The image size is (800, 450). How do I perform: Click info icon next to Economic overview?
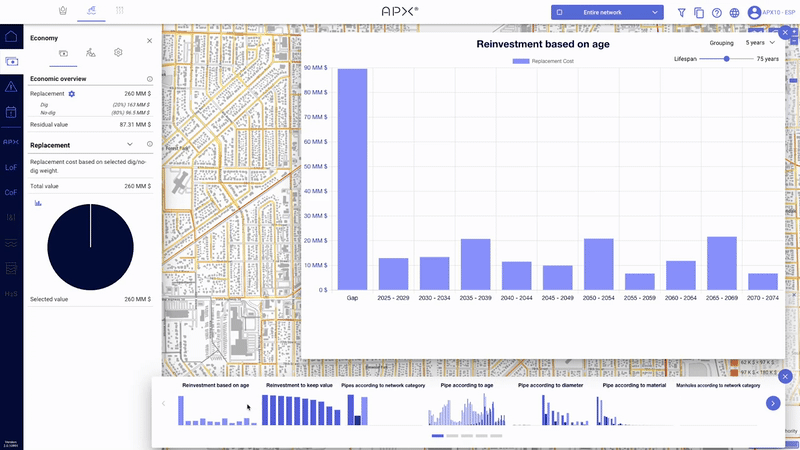click(x=149, y=78)
